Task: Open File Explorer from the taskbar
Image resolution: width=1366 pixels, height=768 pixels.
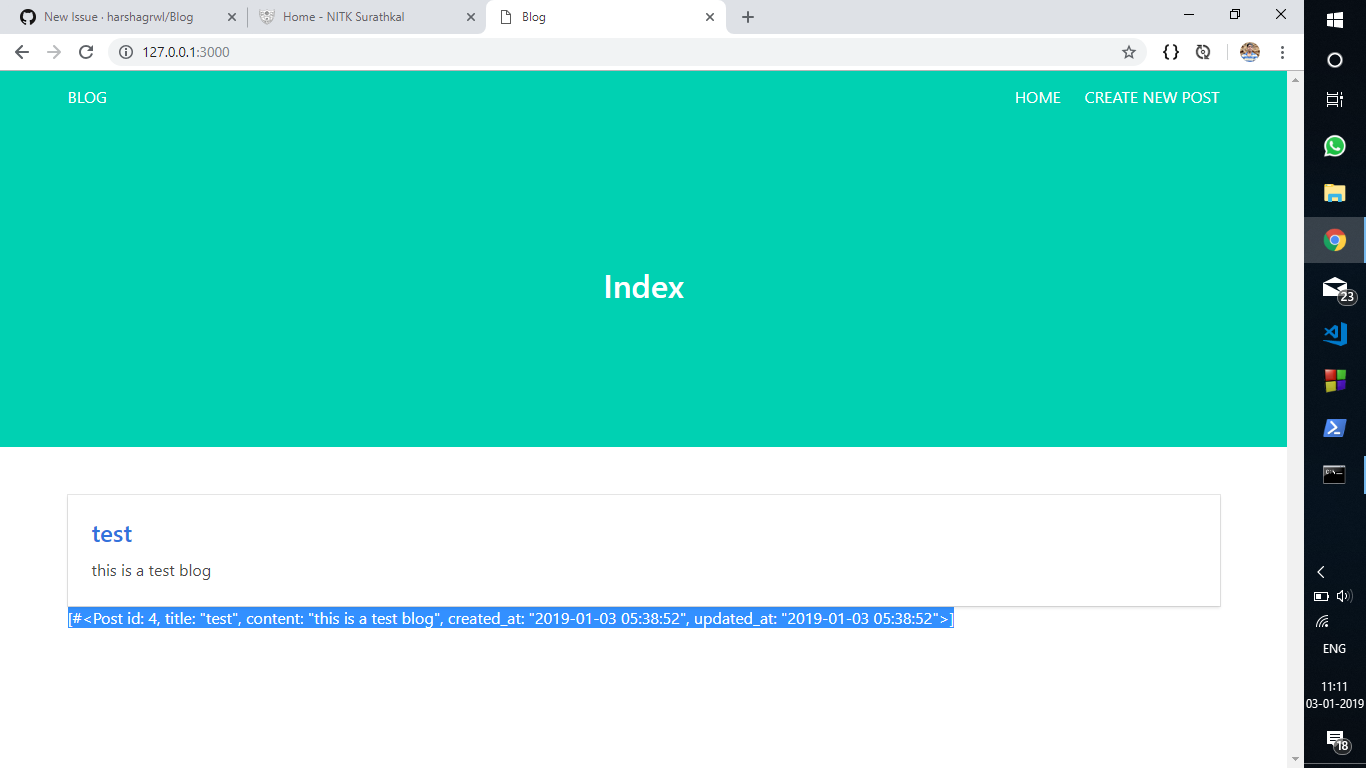Action: click(x=1334, y=193)
